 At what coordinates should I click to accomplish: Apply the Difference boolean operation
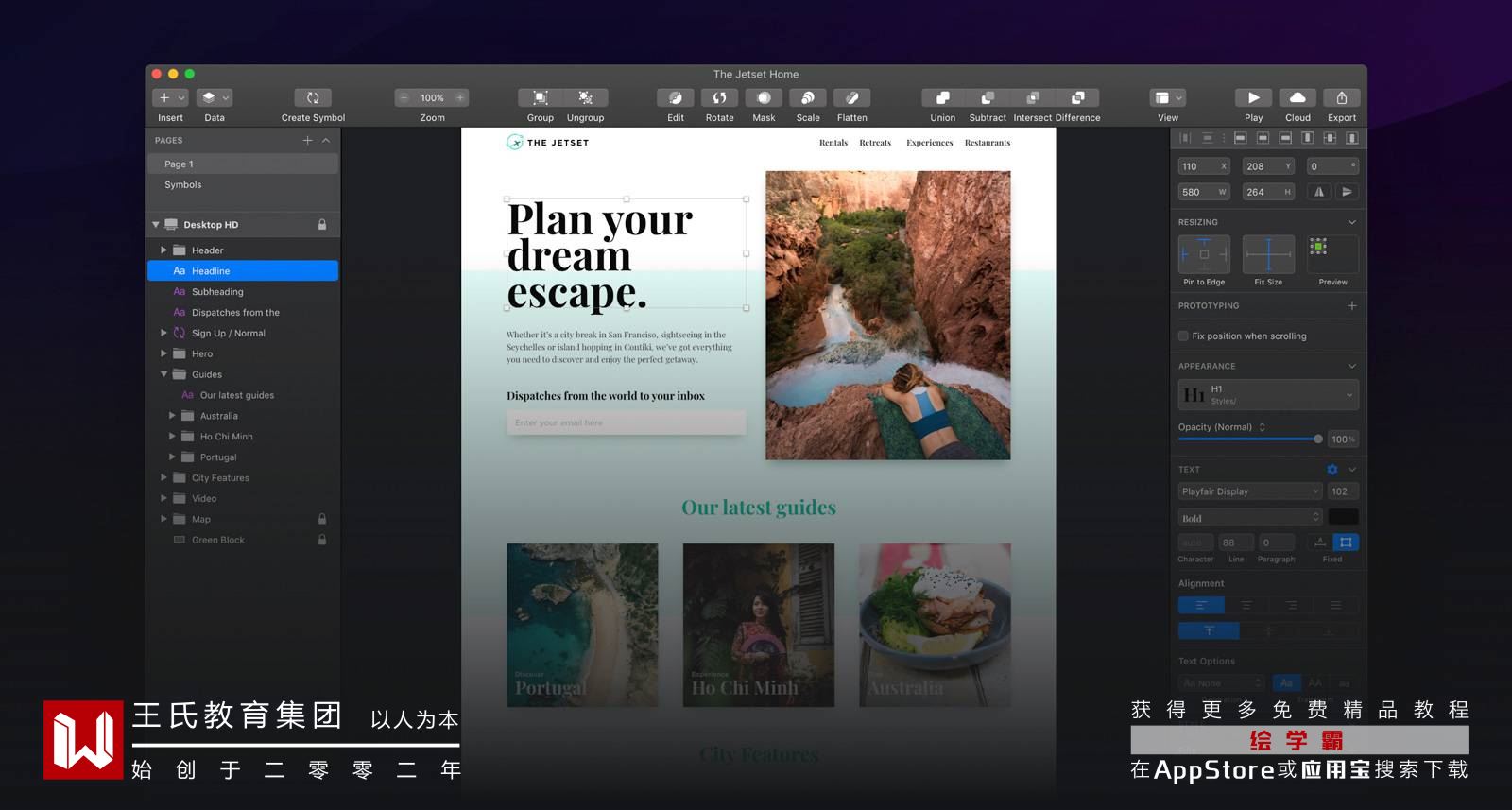(x=1077, y=97)
